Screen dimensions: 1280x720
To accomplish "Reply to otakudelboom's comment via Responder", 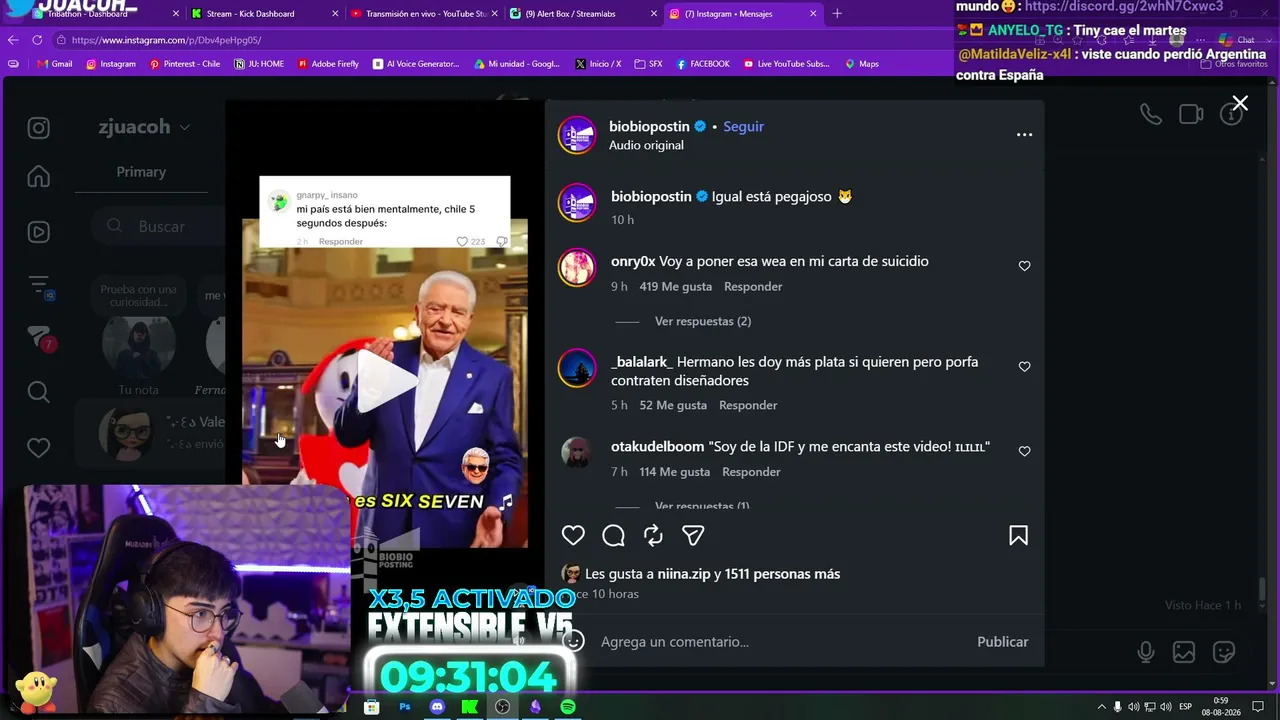I will (751, 472).
